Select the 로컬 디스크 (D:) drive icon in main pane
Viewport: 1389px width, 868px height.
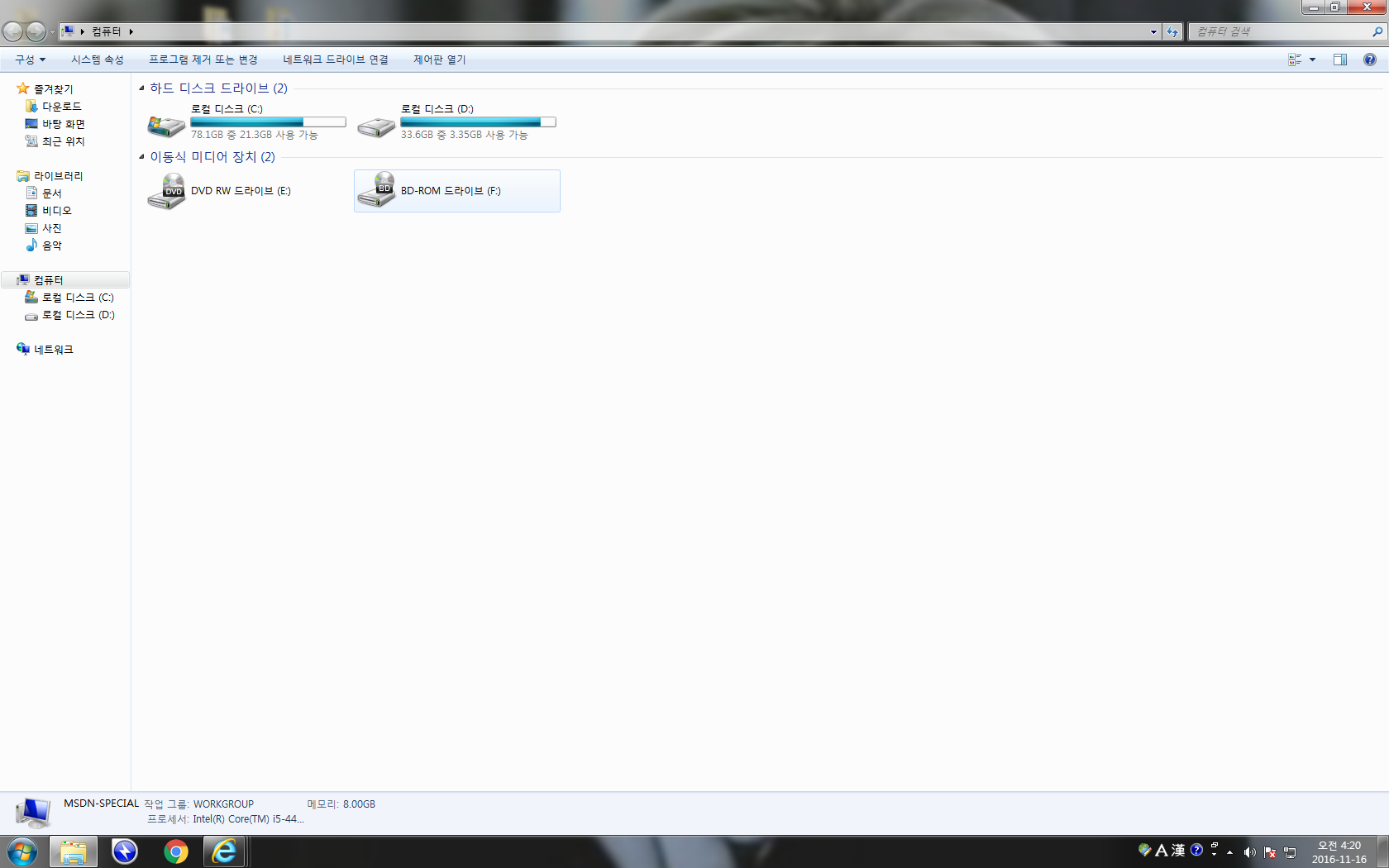coord(376,126)
